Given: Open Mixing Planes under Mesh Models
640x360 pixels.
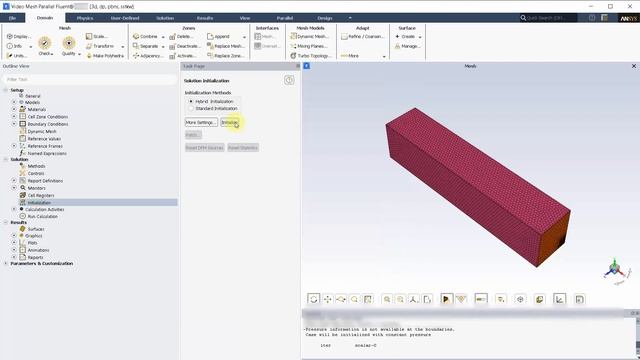Looking at the screenshot, I should coord(309,46).
